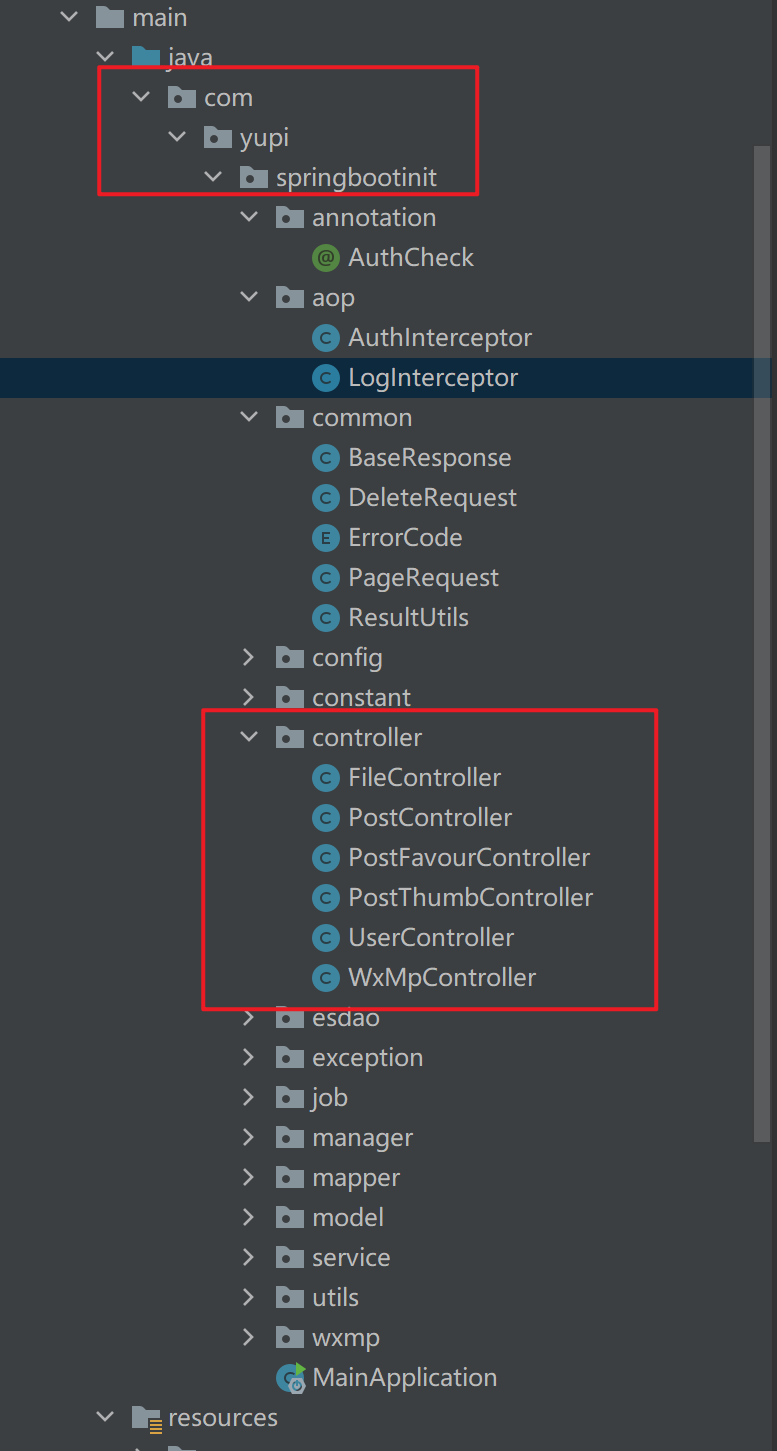Expand the model package
777x1451 pixels.
click(x=249, y=1218)
